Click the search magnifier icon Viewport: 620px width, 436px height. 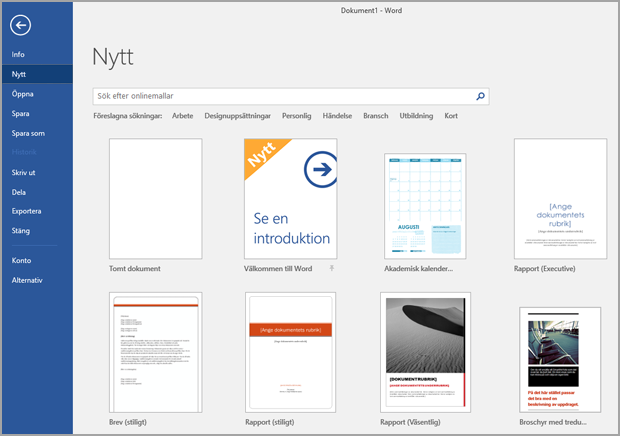(480, 96)
